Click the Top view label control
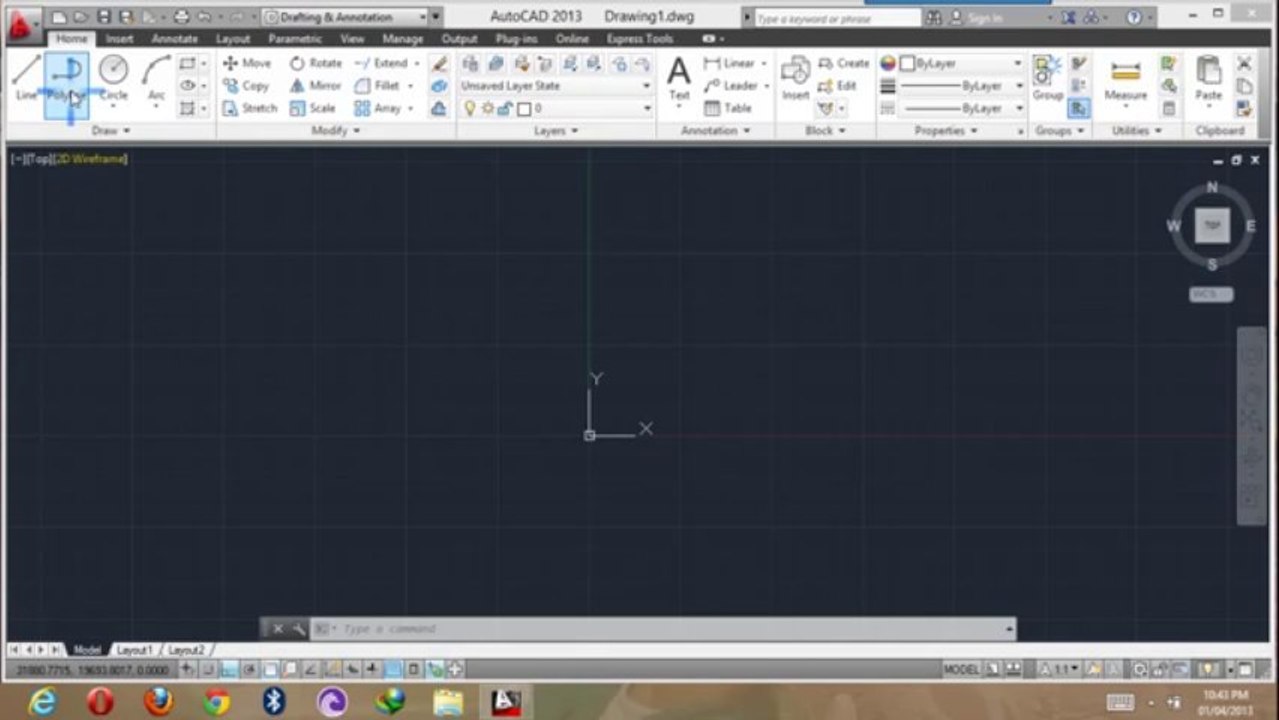Viewport: 1279px width, 720px height. coord(40,159)
